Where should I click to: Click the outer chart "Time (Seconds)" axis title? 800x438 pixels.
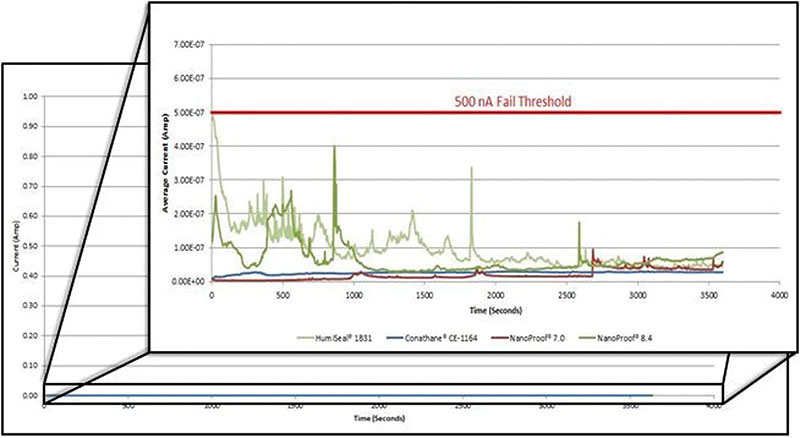click(379, 418)
